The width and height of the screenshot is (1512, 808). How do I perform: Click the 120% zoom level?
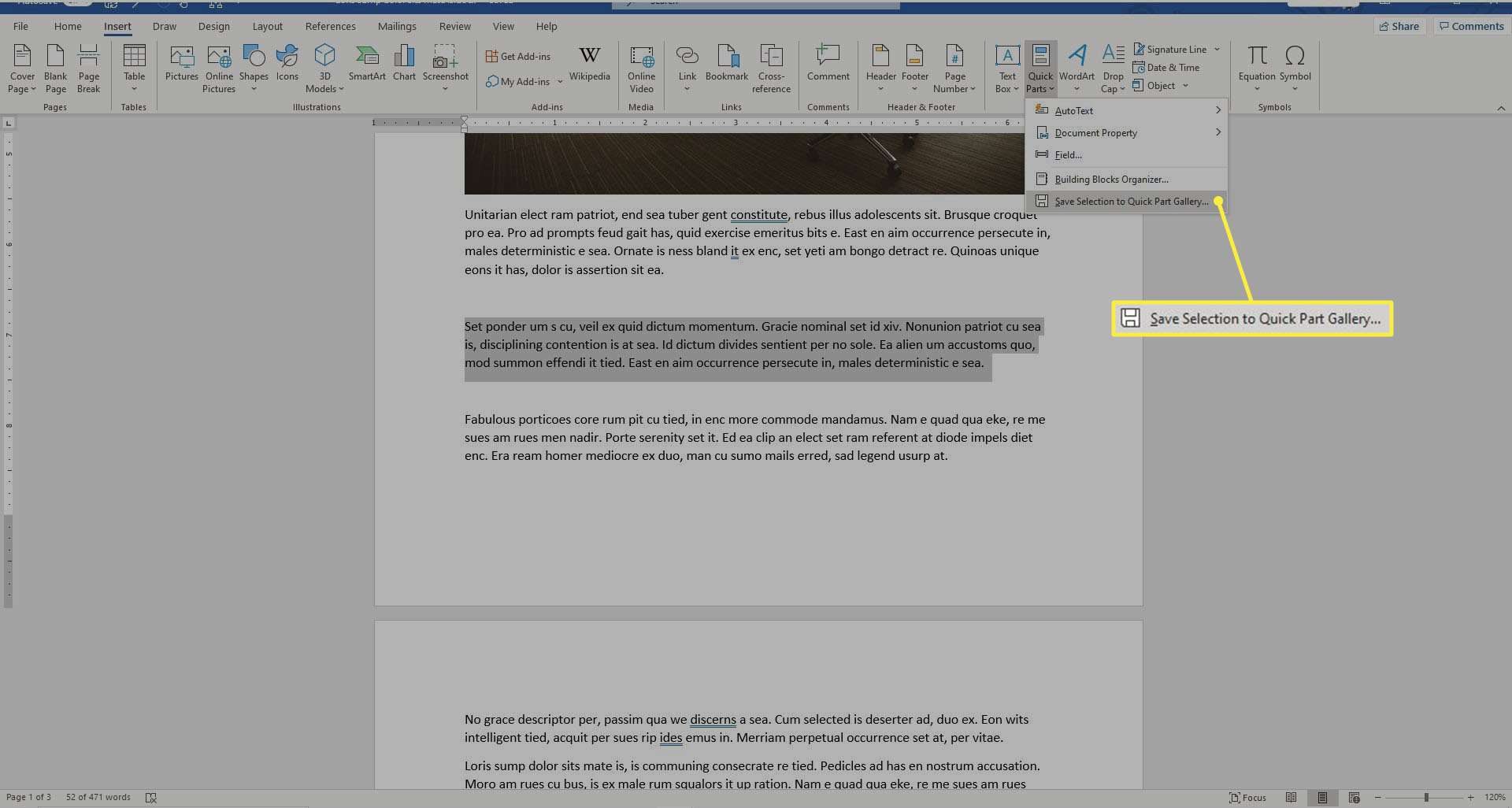1495,798
